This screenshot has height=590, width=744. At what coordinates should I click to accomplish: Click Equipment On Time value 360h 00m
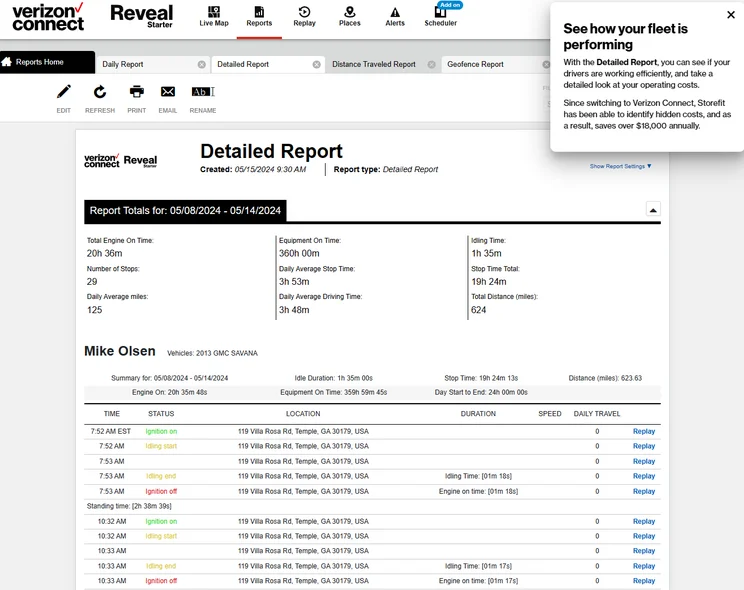pyautogui.click(x=299, y=253)
